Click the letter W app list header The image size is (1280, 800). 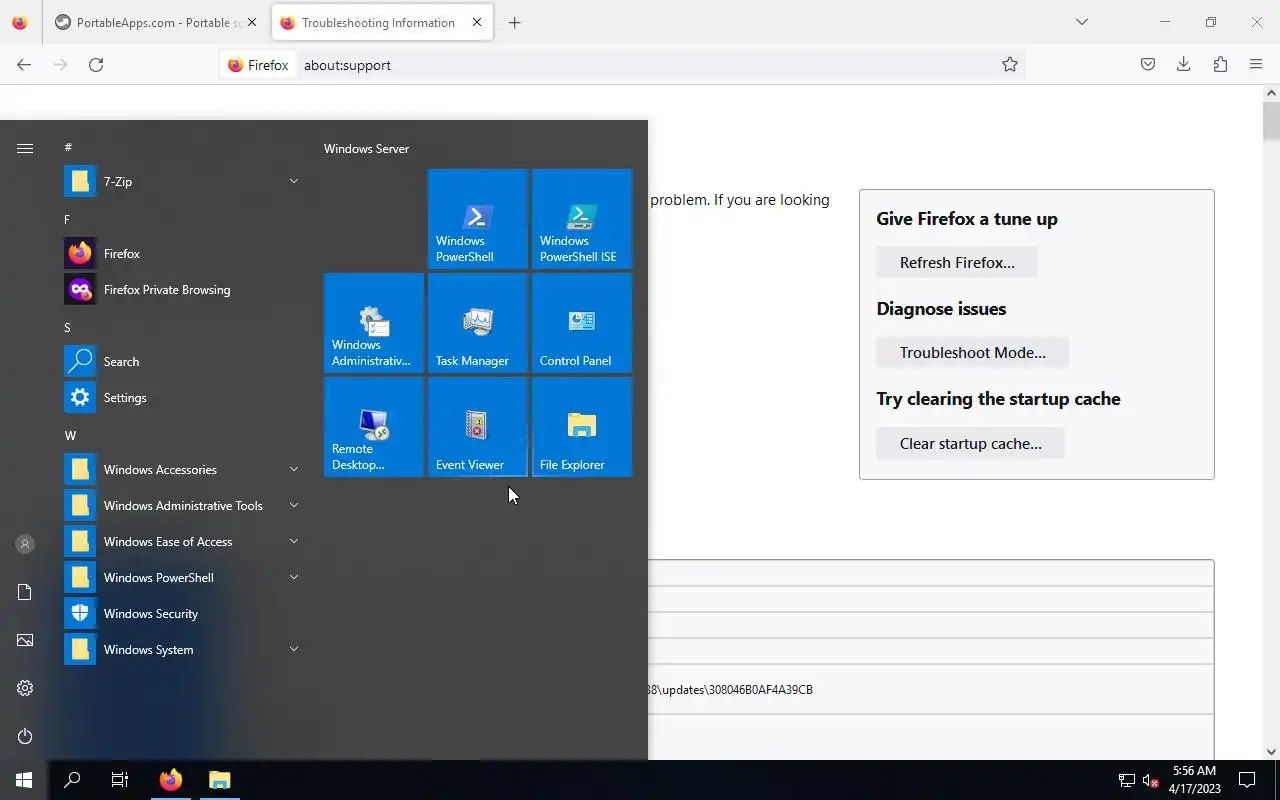click(x=70, y=435)
